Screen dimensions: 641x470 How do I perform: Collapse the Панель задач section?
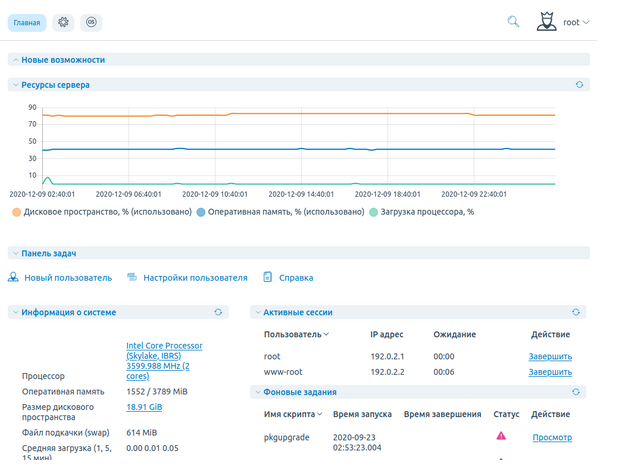(x=14, y=254)
